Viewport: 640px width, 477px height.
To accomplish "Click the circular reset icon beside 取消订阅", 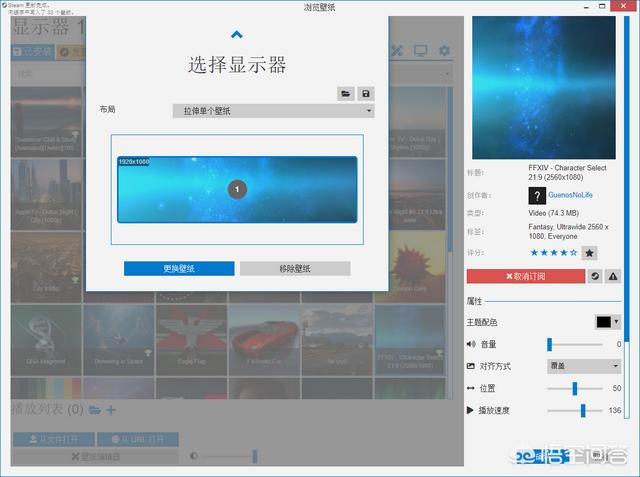I will 595,276.
